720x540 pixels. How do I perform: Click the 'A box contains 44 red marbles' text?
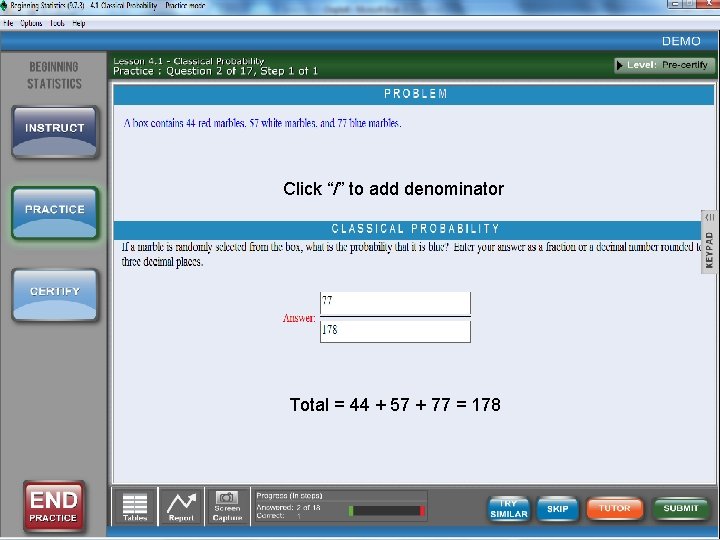(x=185, y=123)
